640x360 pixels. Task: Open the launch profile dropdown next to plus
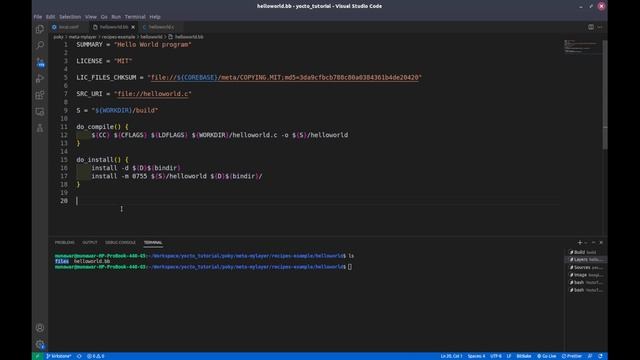(586, 242)
